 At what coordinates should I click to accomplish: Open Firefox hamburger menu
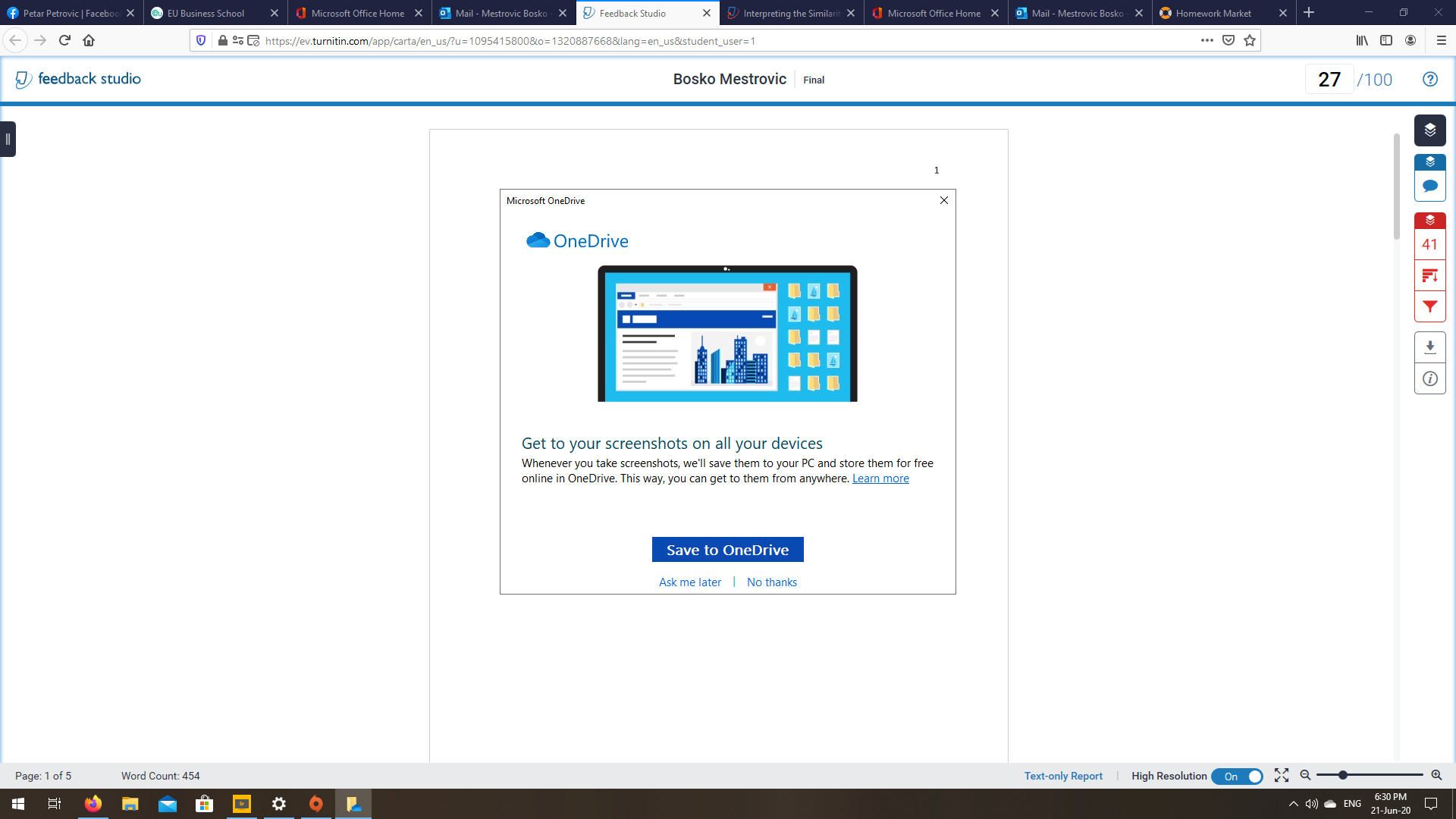click(x=1442, y=40)
